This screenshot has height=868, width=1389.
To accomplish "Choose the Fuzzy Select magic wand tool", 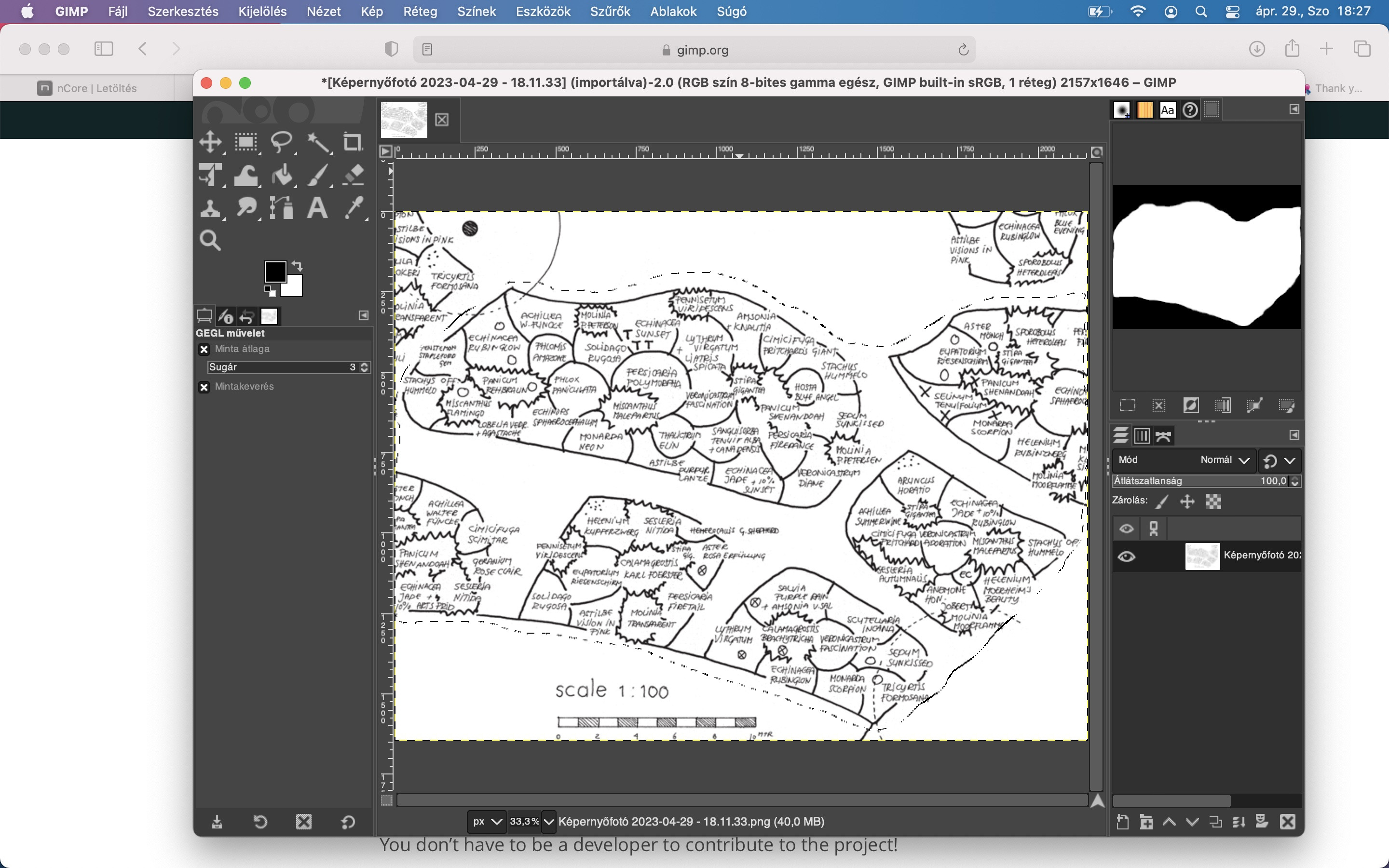I will pyautogui.click(x=318, y=143).
